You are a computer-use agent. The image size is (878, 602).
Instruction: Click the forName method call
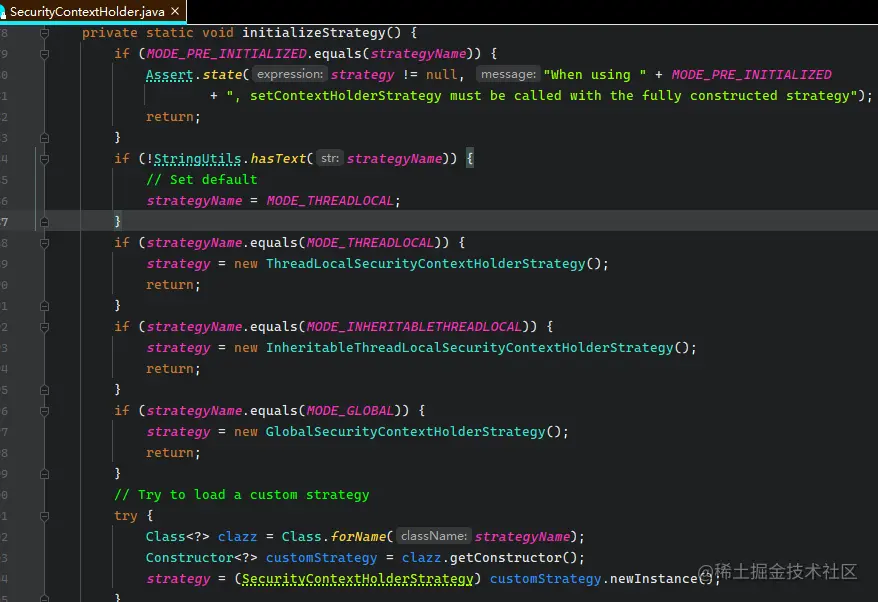click(x=358, y=536)
